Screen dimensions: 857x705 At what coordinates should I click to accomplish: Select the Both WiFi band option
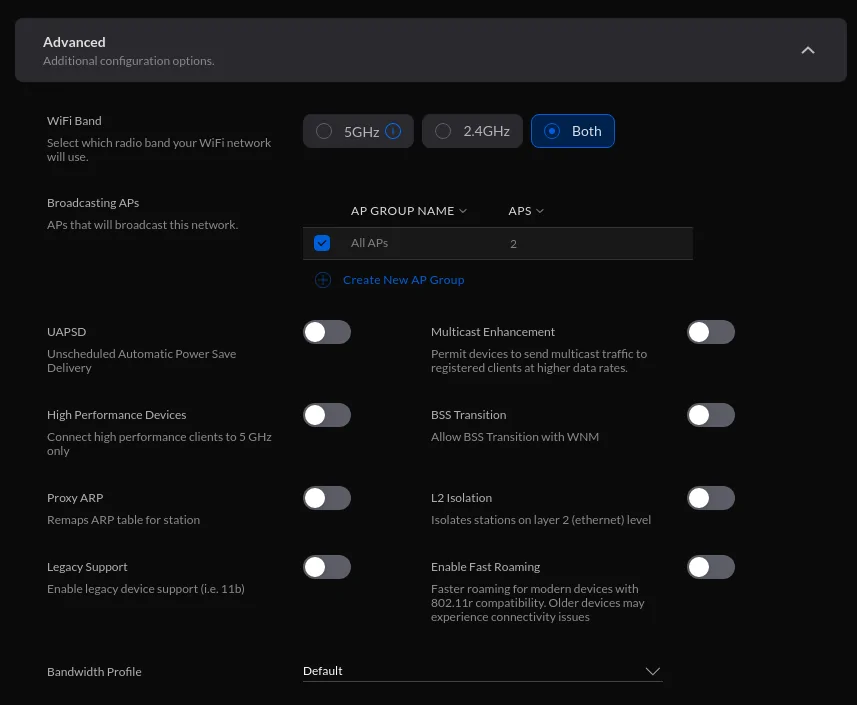[x=573, y=131]
